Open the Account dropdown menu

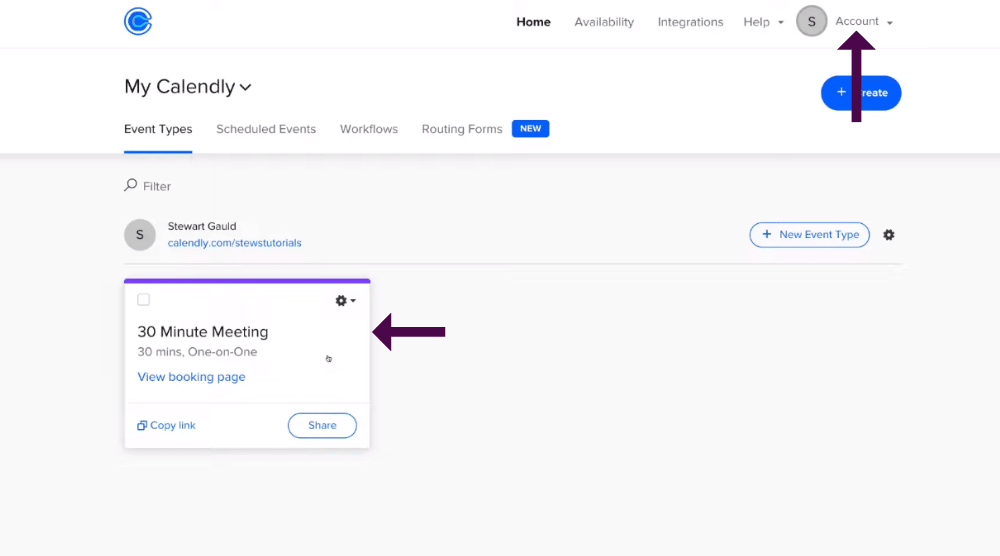coord(864,22)
